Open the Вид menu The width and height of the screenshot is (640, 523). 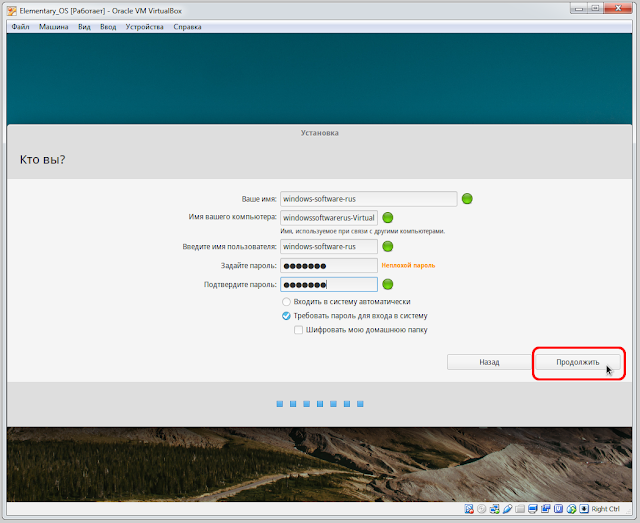point(84,27)
